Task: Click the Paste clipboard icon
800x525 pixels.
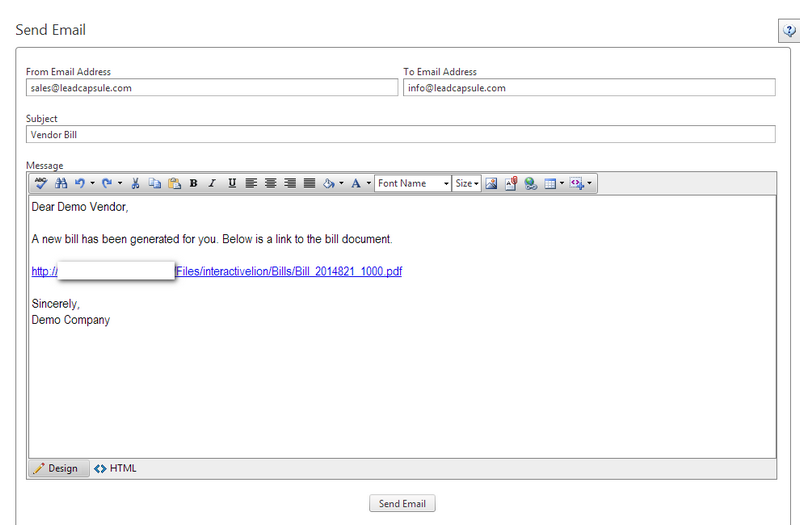Action: pyautogui.click(x=174, y=184)
